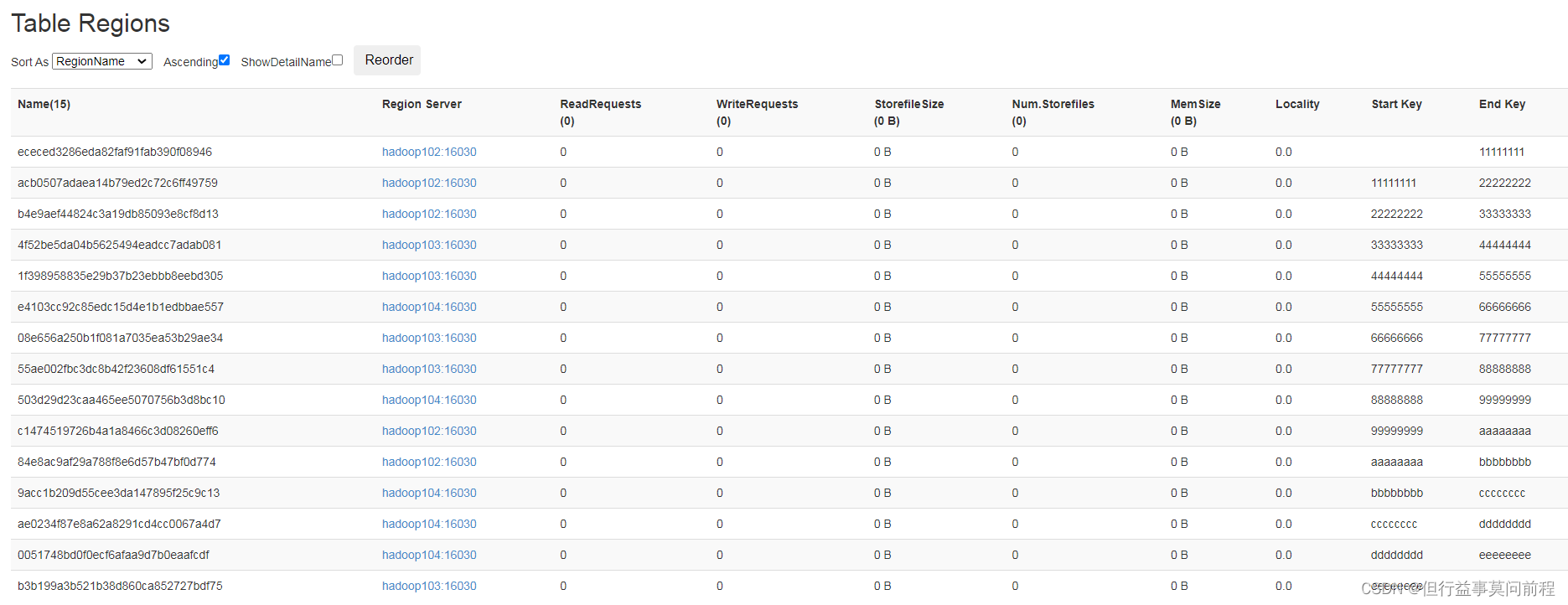Select region name 503d29d23caa465ee5070756b3d8bc10

pos(122,400)
